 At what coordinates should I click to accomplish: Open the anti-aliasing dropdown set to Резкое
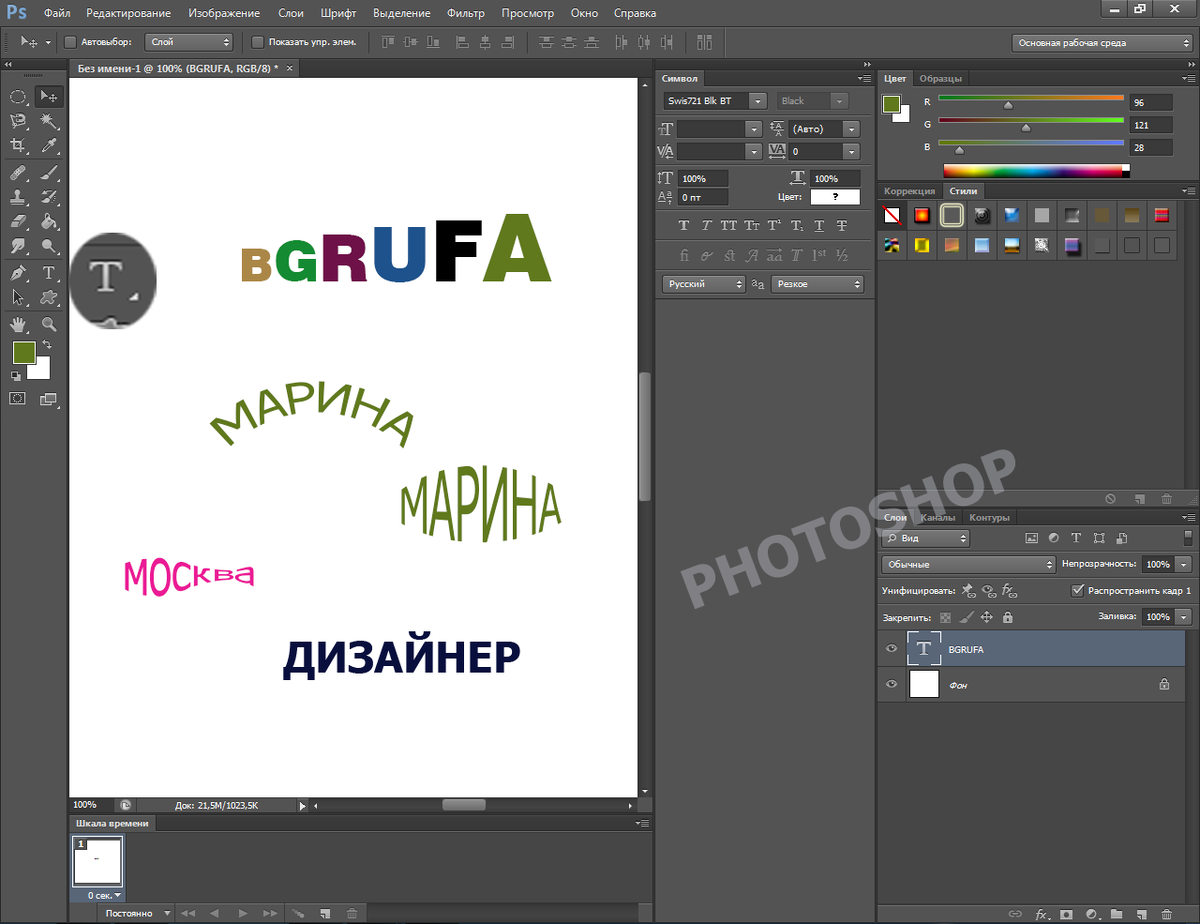coord(818,283)
